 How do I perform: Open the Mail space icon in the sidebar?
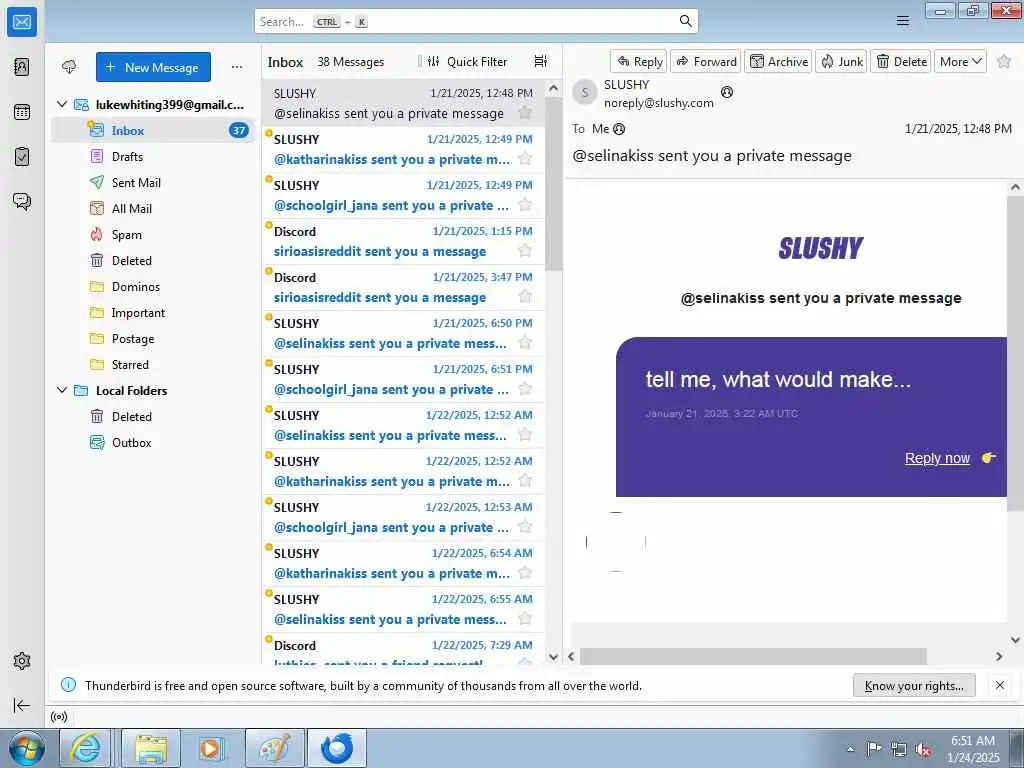coord(22,22)
